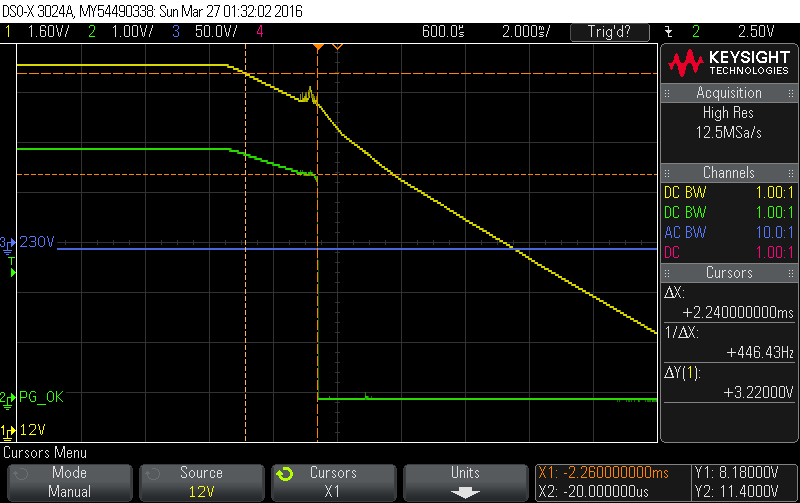Screen dimensions: 800x503
Task: Toggle channel 2 at 1.00V/ in status bar
Action: 120,32
